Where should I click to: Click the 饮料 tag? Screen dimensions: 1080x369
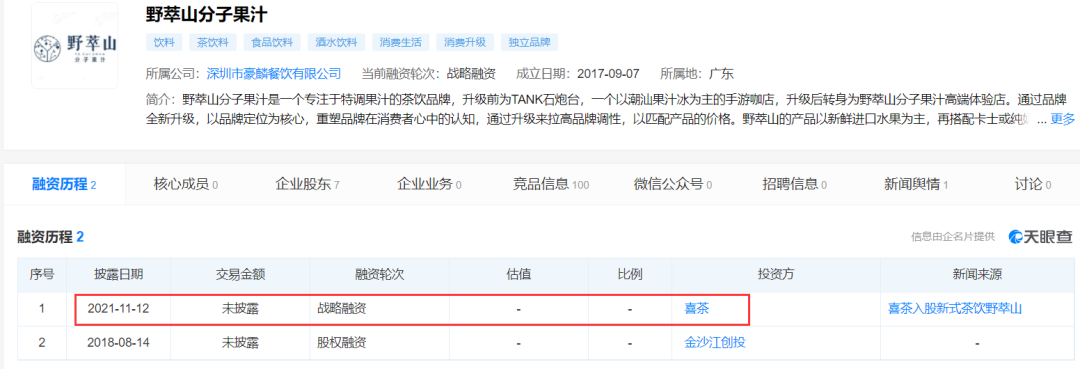164,43
